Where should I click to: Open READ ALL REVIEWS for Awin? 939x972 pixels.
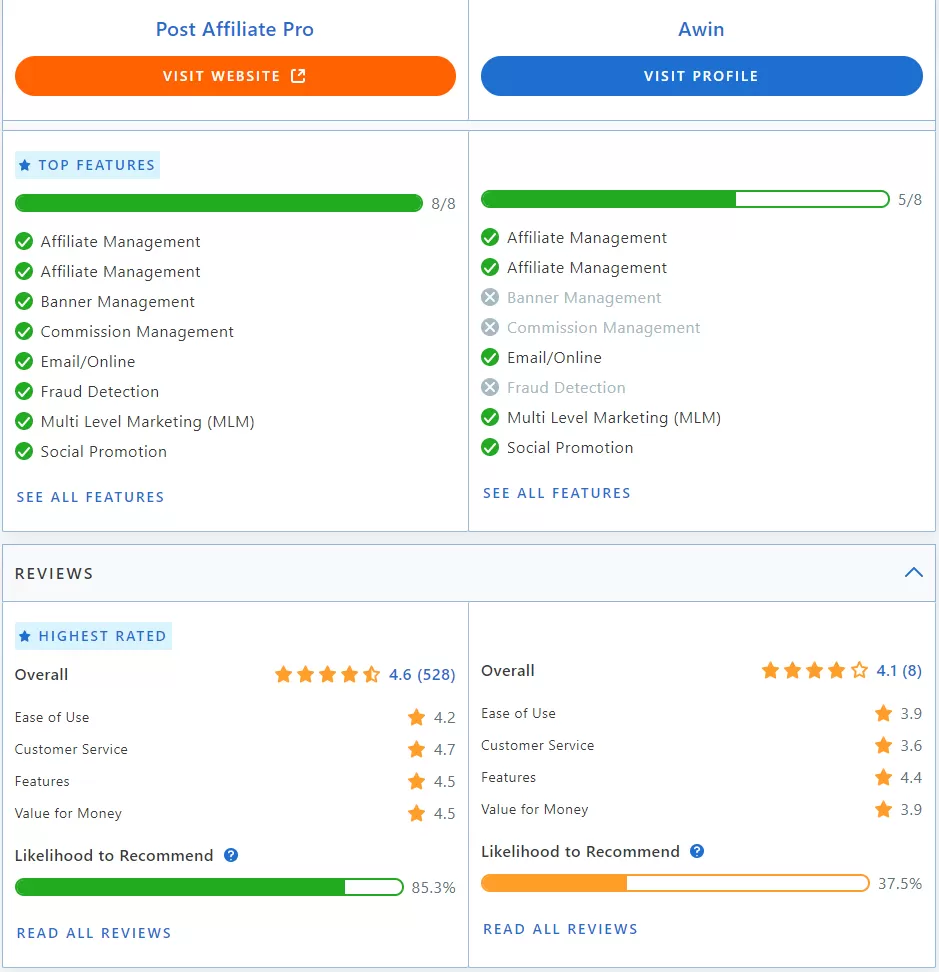click(560, 929)
